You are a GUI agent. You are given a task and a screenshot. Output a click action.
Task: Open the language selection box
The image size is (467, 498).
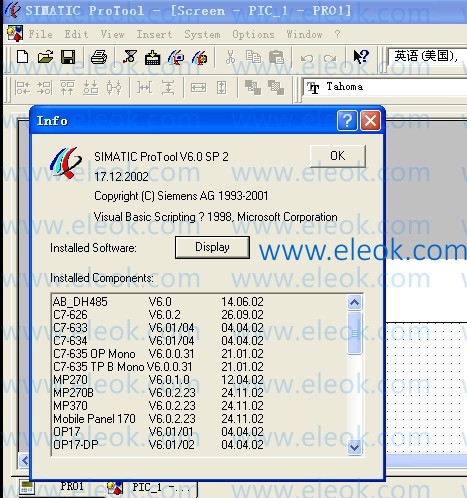pos(427,56)
